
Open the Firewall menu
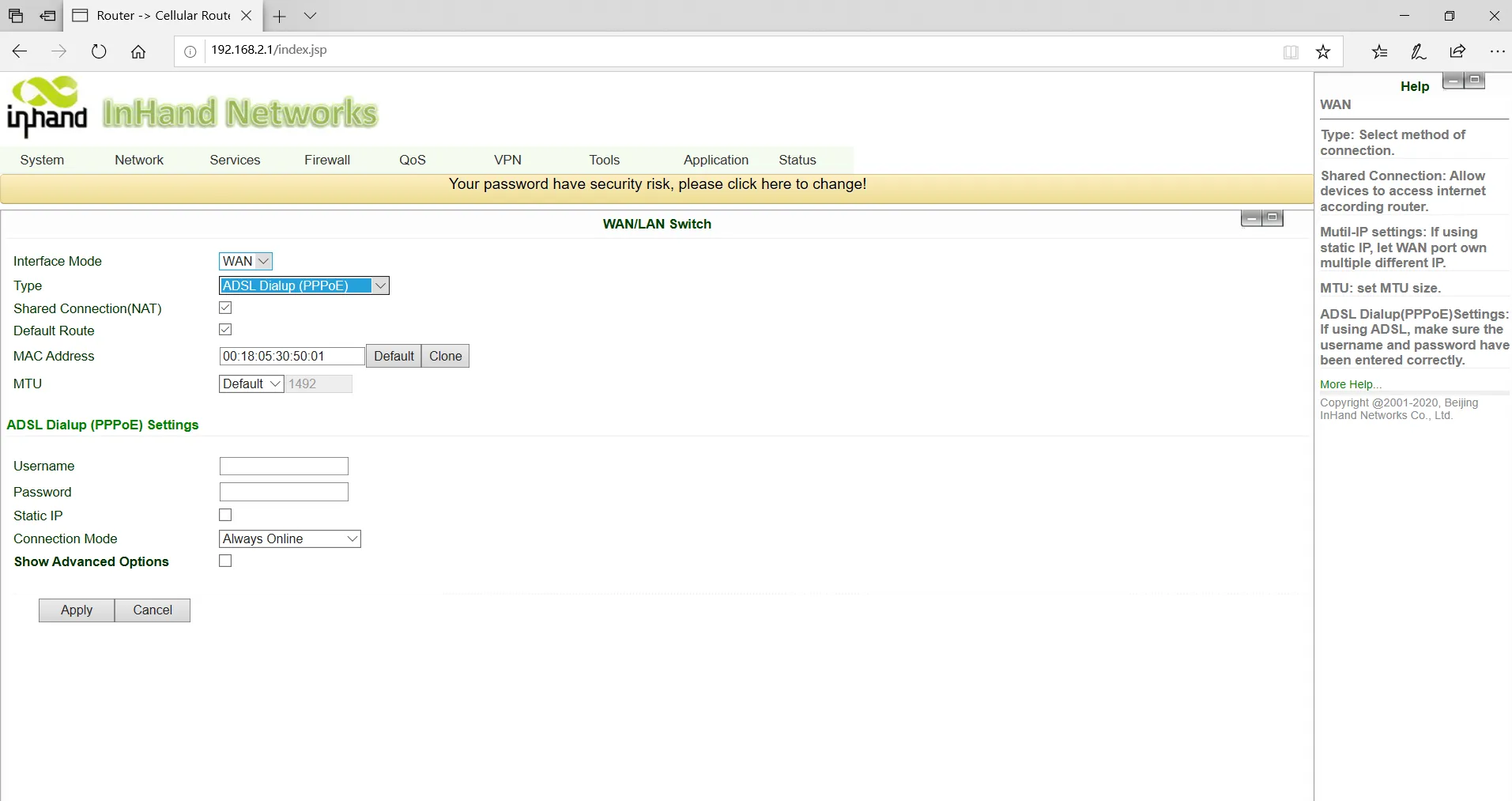click(327, 160)
